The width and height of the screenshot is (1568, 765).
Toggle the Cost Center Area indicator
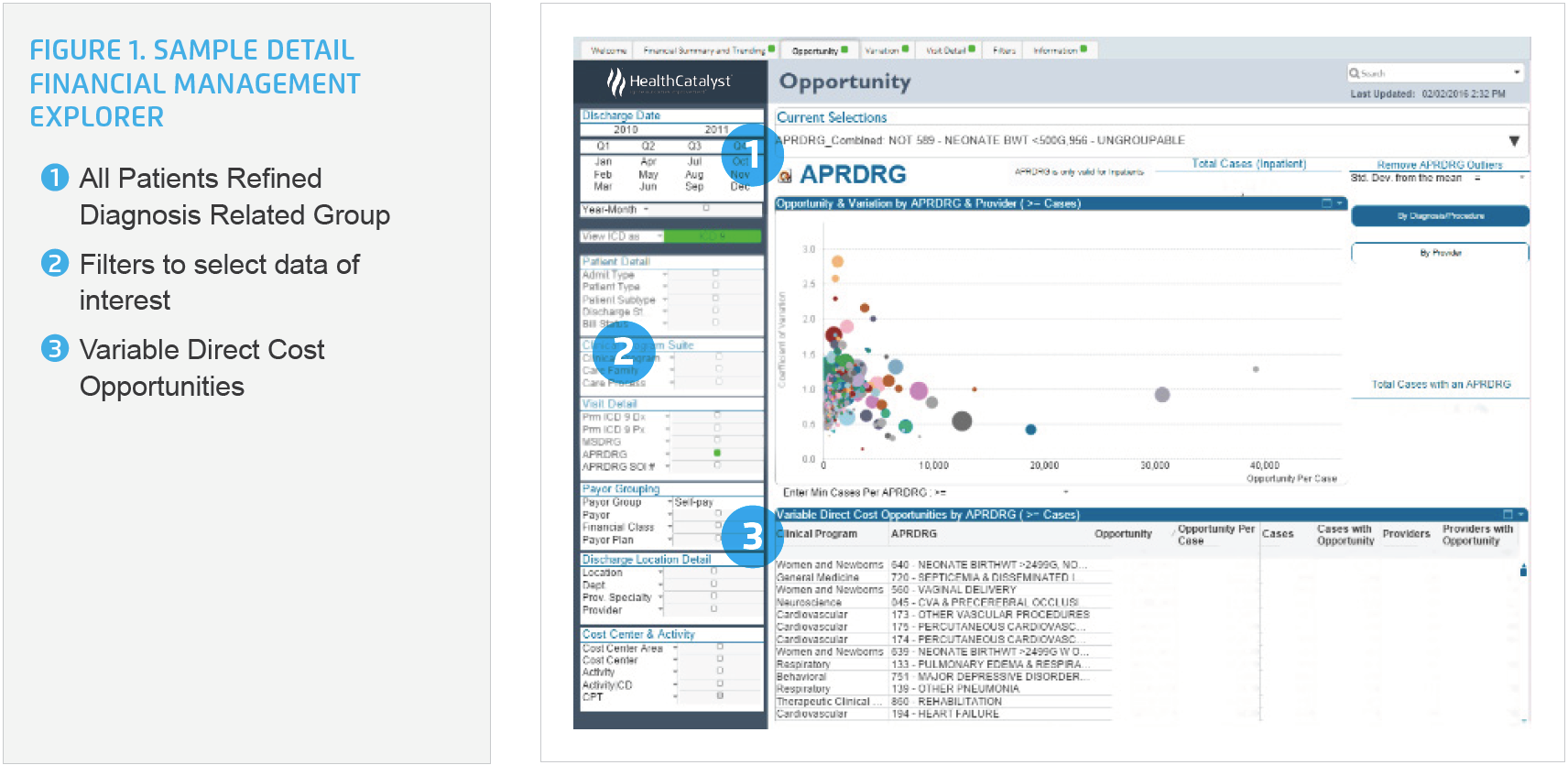[x=720, y=647]
